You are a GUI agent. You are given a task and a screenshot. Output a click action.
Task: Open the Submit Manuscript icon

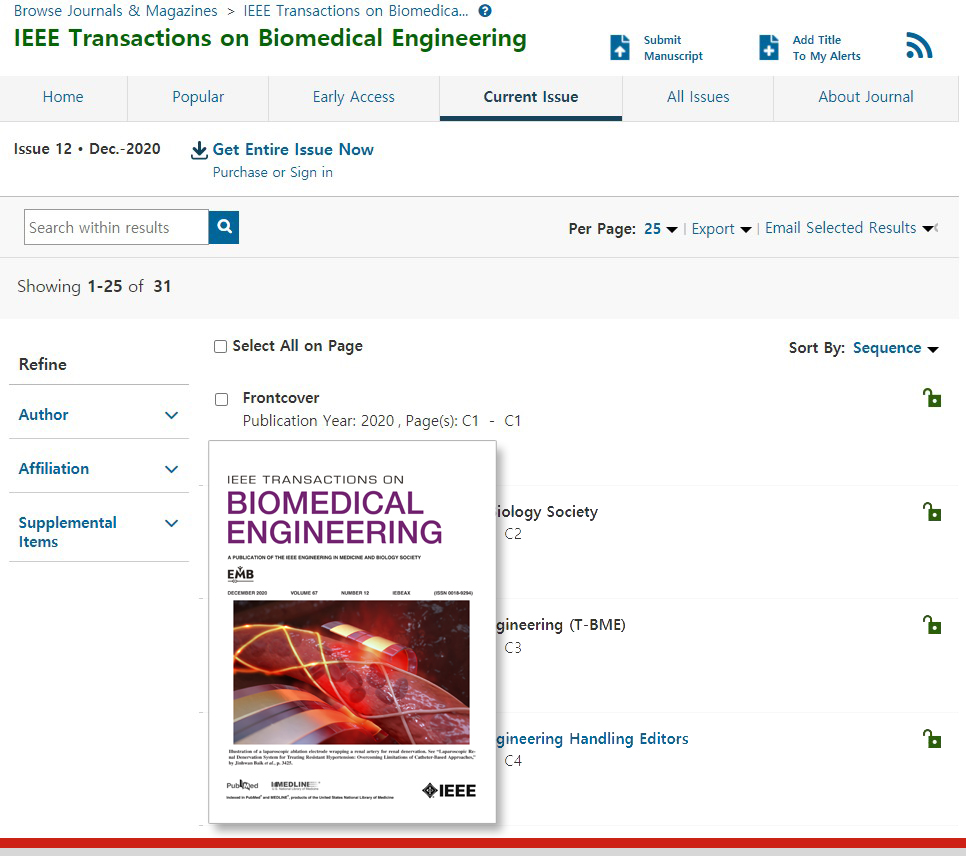click(618, 46)
